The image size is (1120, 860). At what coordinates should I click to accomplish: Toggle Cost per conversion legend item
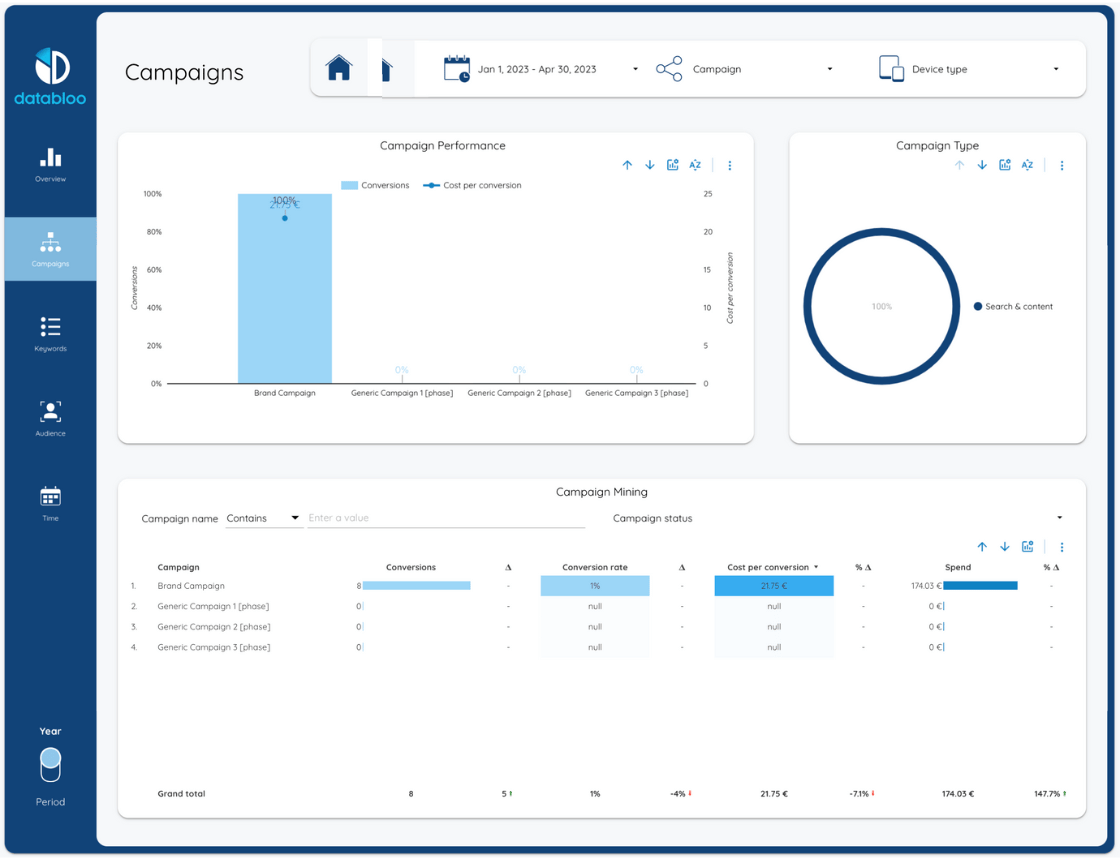tap(472, 185)
